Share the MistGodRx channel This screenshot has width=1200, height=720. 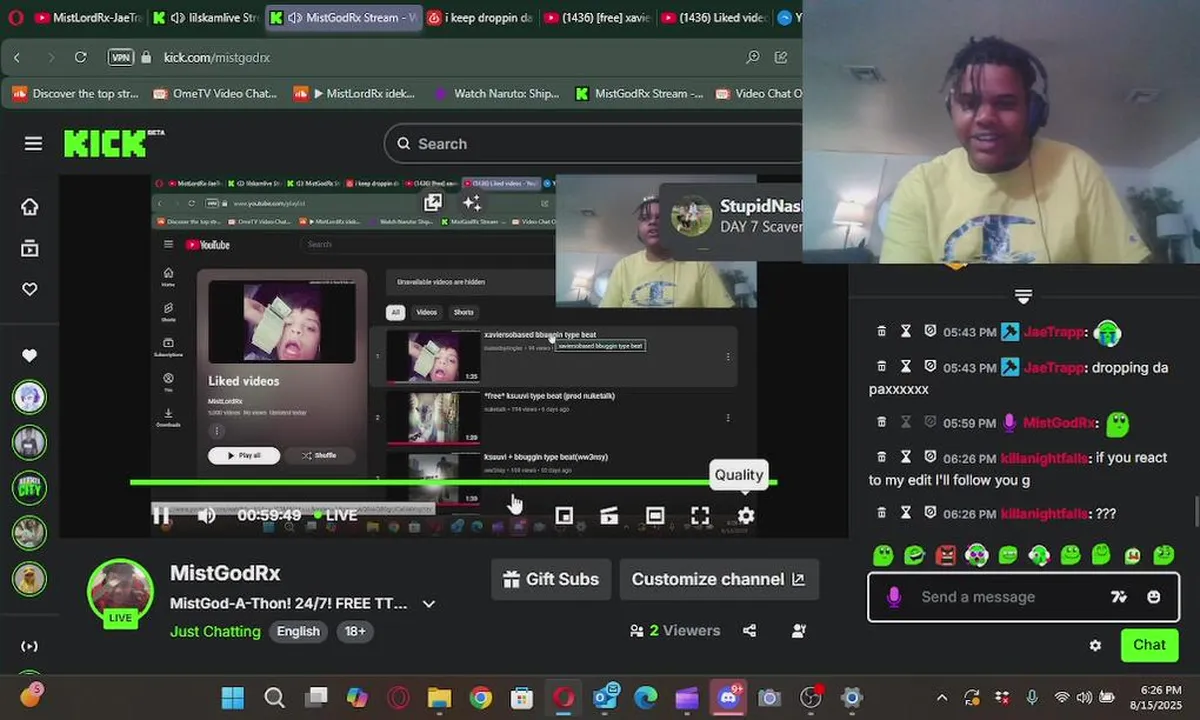click(750, 631)
